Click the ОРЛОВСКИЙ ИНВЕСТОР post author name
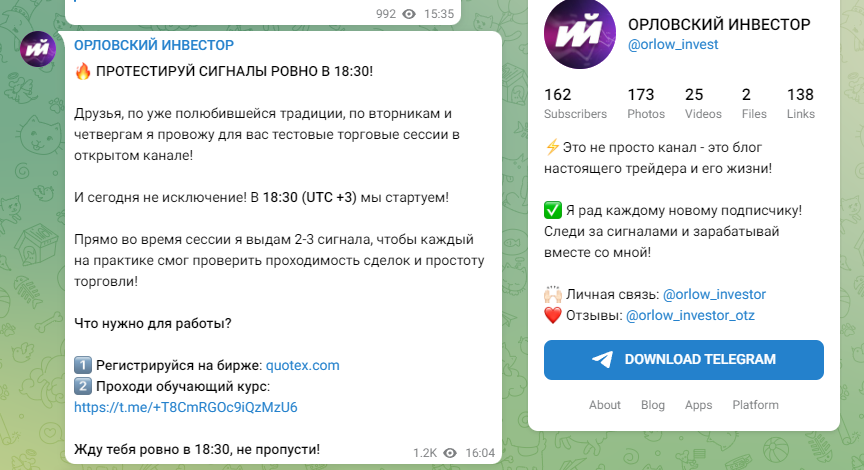This screenshot has width=864, height=470. tap(154, 45)
